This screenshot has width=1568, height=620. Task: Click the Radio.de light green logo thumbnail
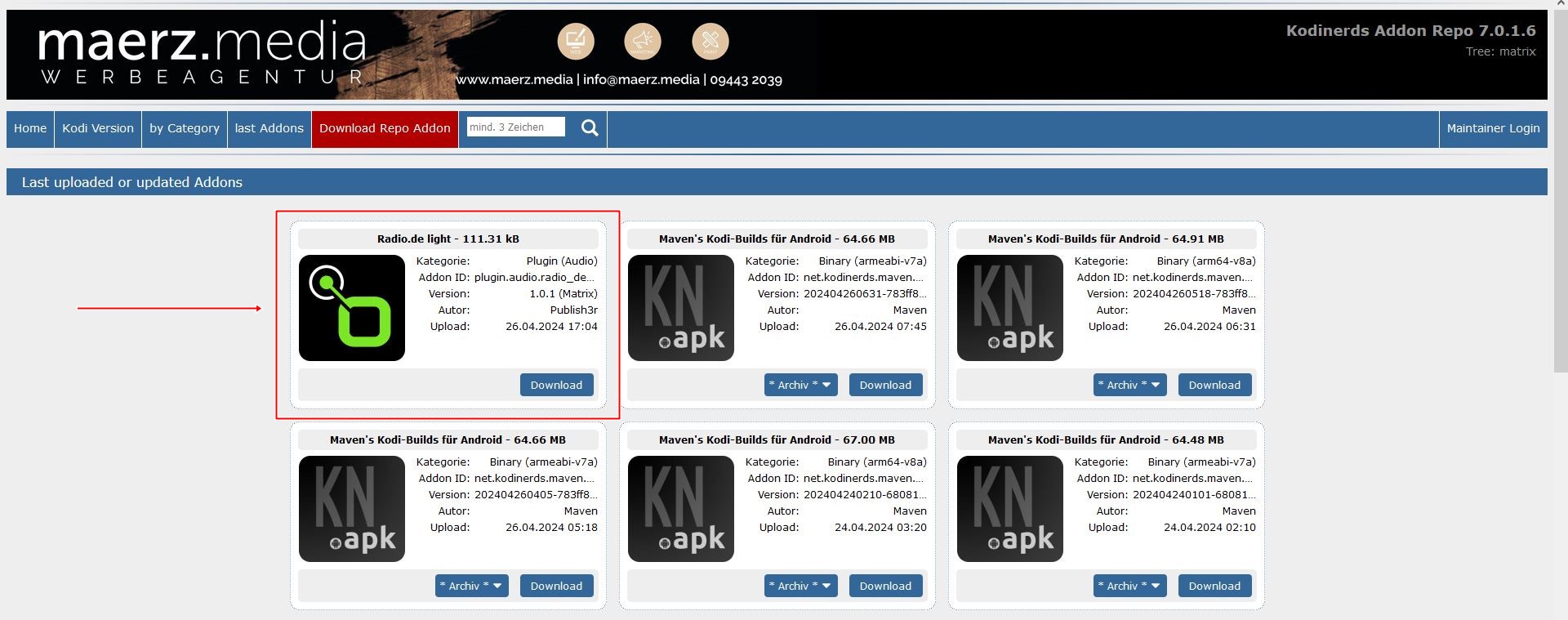pos(352,308)
